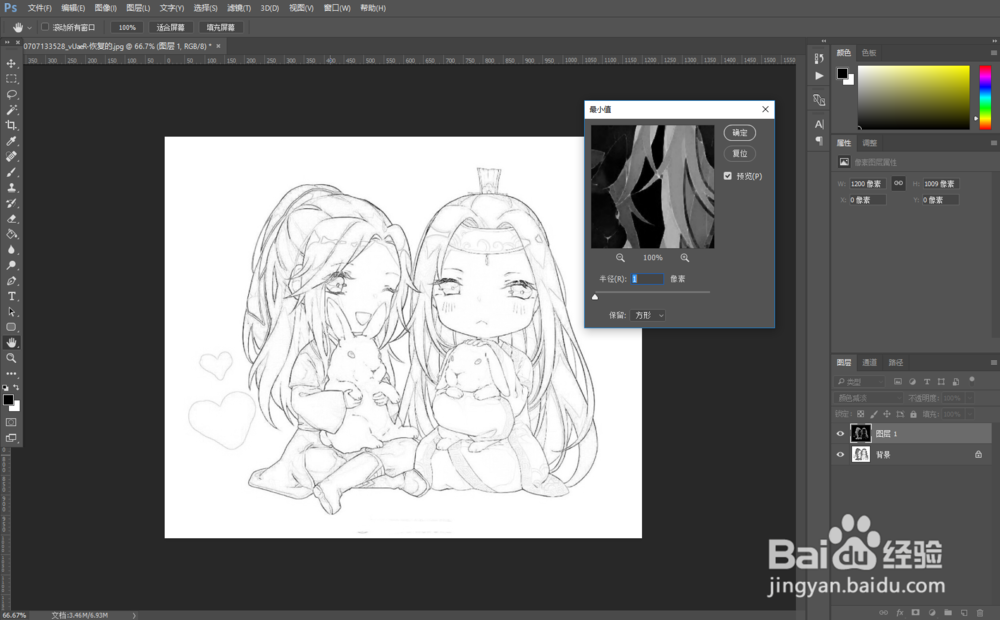Viewport: 1000px width, 620px height.
Task: Select the Magic Wand tool
Action: pos(11,110)
